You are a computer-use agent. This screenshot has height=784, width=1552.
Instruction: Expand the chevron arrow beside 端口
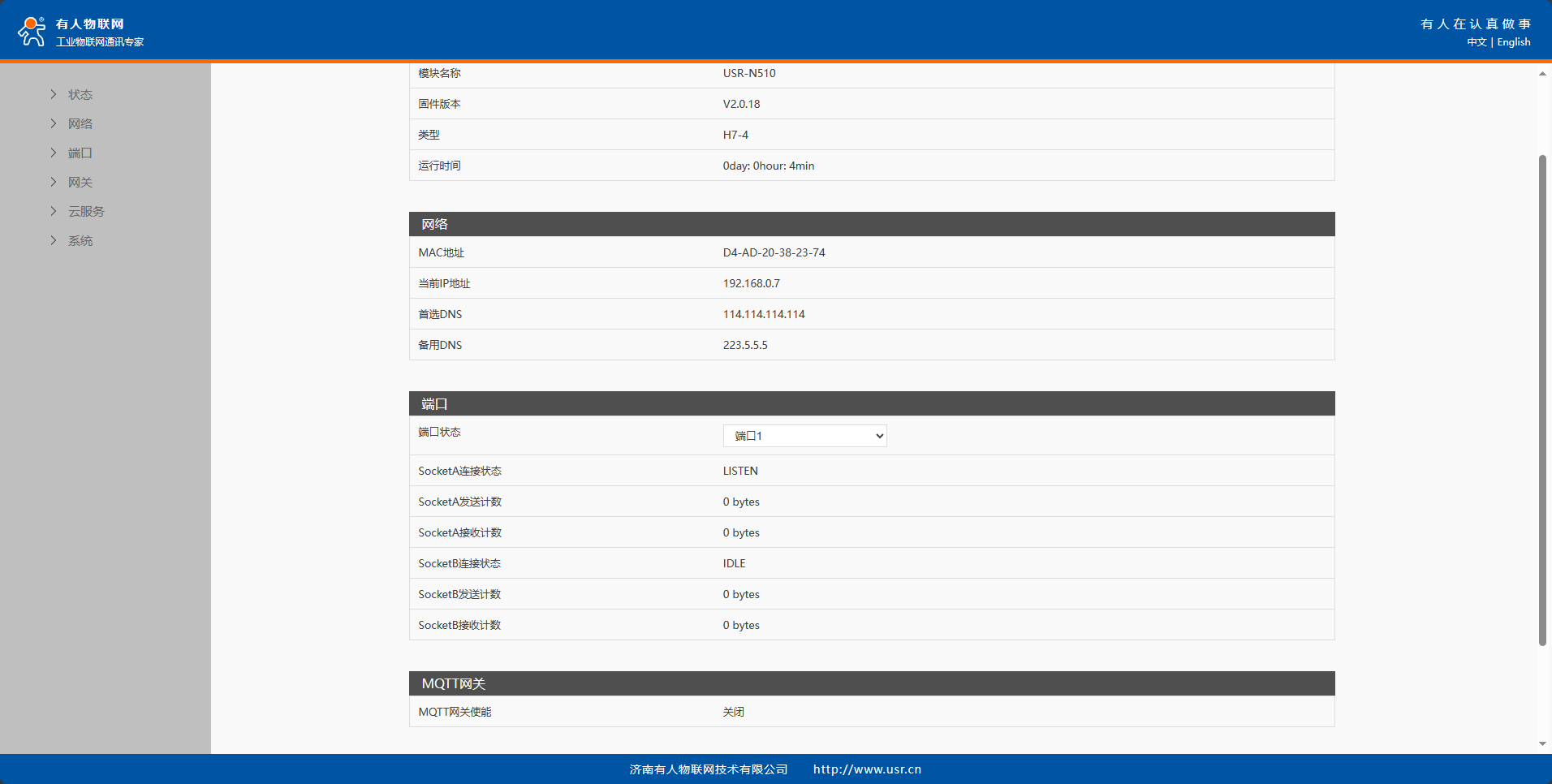[54, 153]
